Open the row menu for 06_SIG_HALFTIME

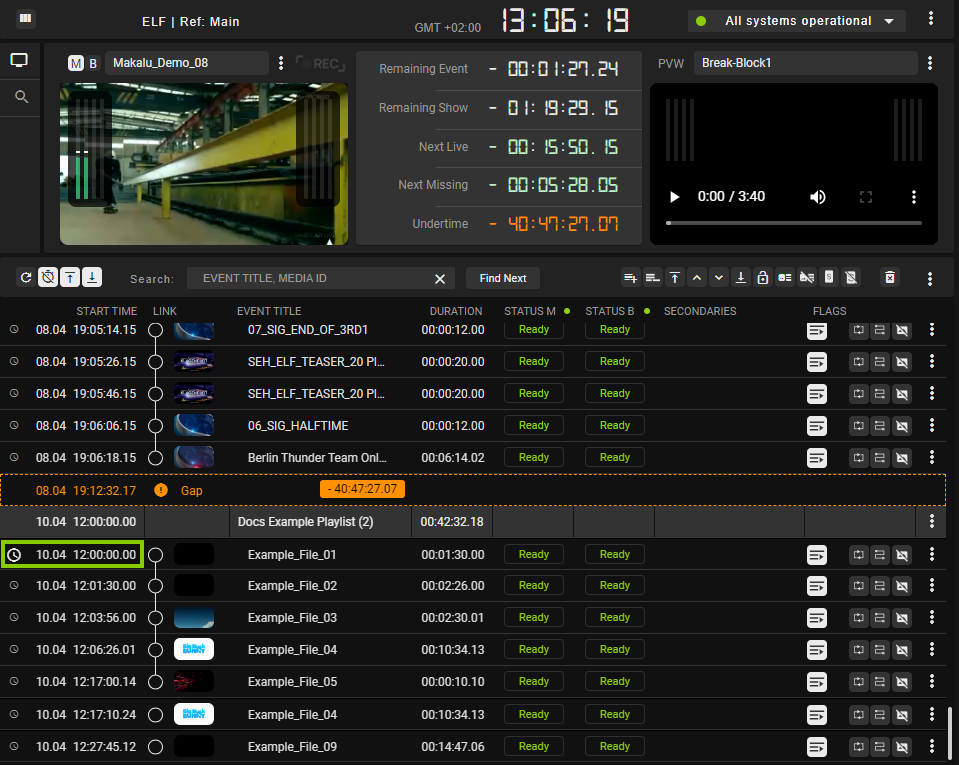(932, 425)
